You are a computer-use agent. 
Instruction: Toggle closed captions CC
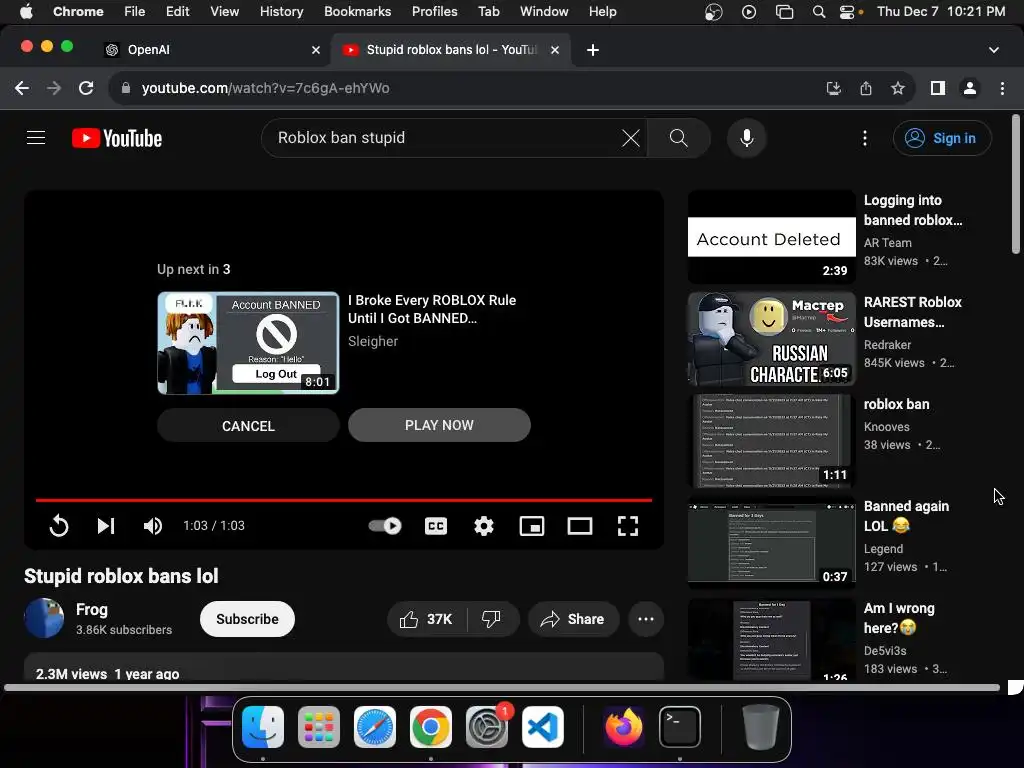pyautogui.click(x=436, y=526)
